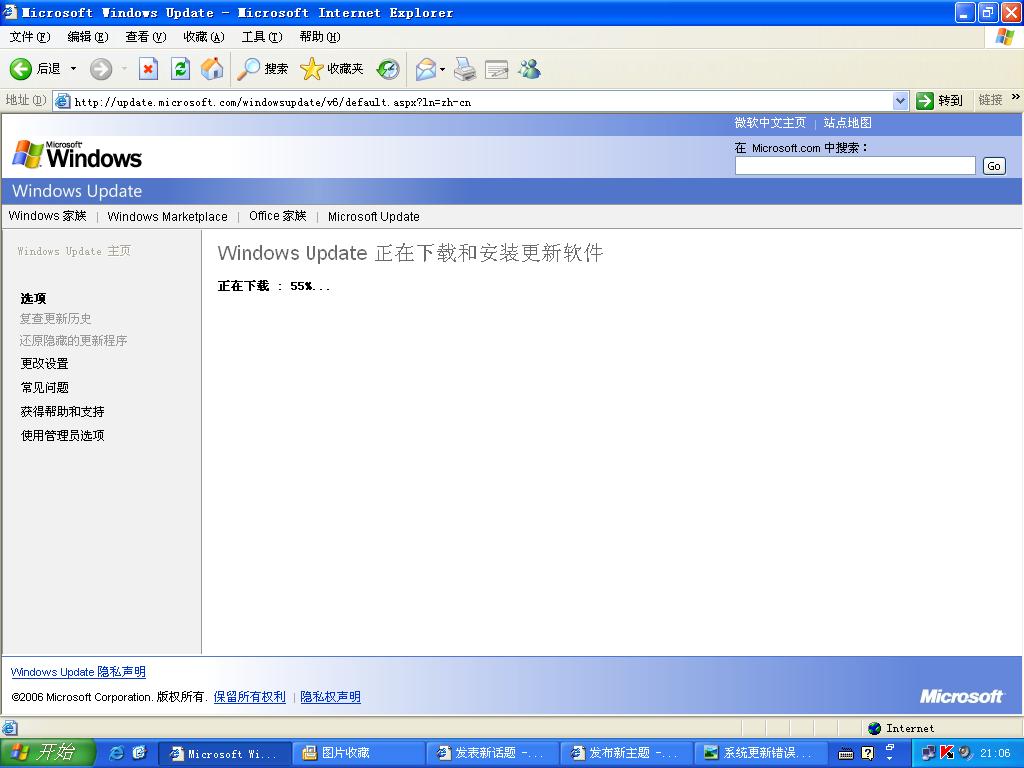
Task: Open the Back history dropdown arrow
Action: click(x=73, y=69)
